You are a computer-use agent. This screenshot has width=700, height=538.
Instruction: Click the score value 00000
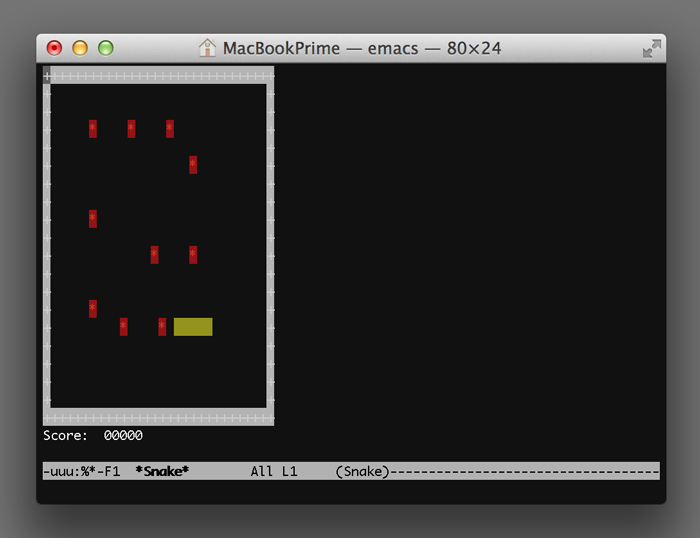pos(123,435)
